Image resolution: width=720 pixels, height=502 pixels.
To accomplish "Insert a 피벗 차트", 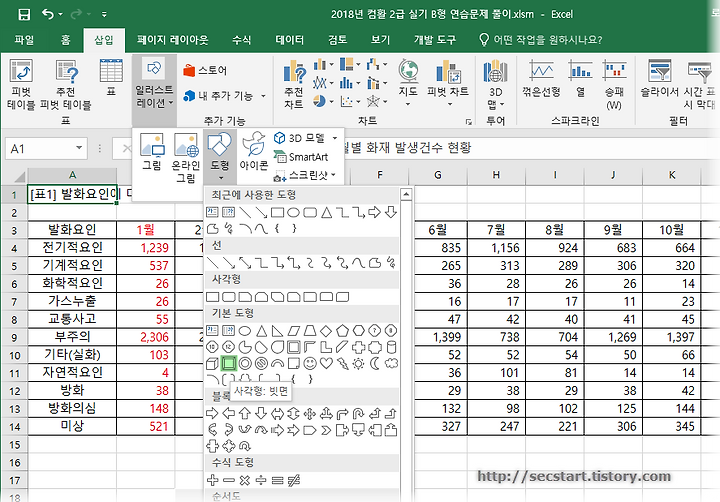I will (448, 83).
